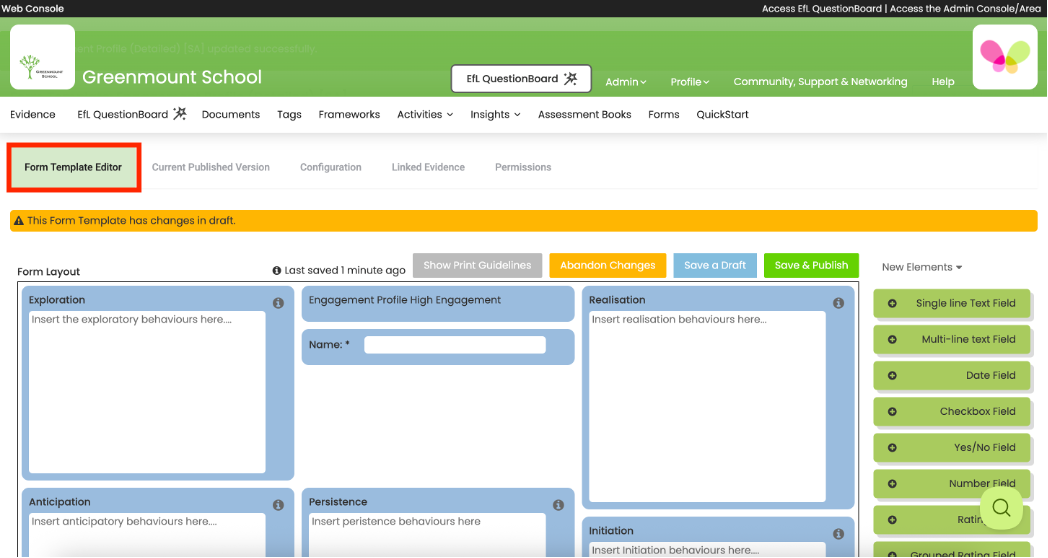The image size is (1048, 558).
Task: Select the Engagement Profile High Engagement heading
Action: (404, 300)
